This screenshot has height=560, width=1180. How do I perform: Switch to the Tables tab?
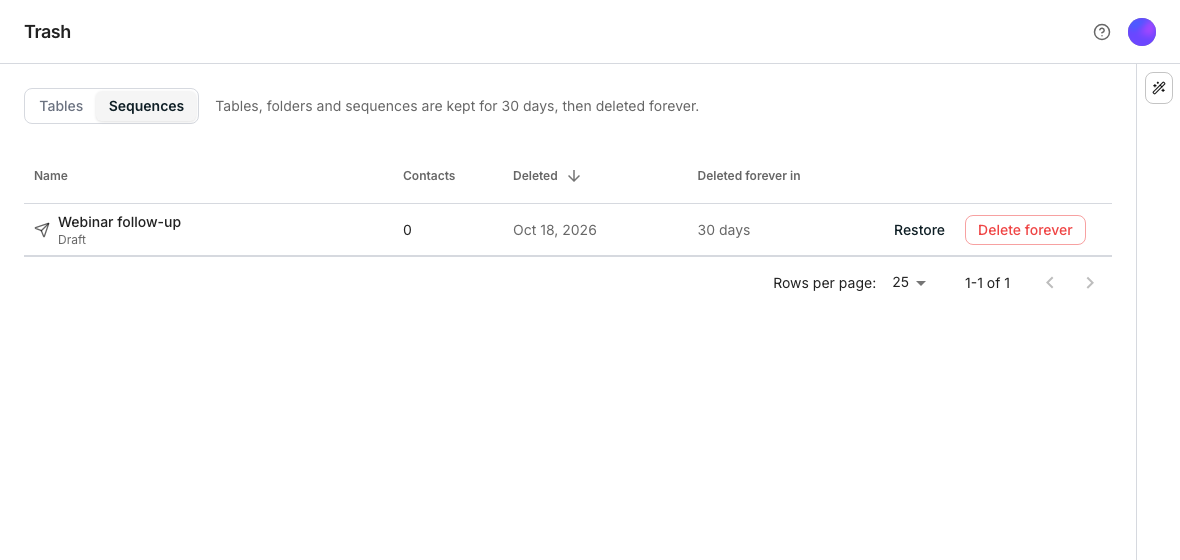(x=61, y=106)
